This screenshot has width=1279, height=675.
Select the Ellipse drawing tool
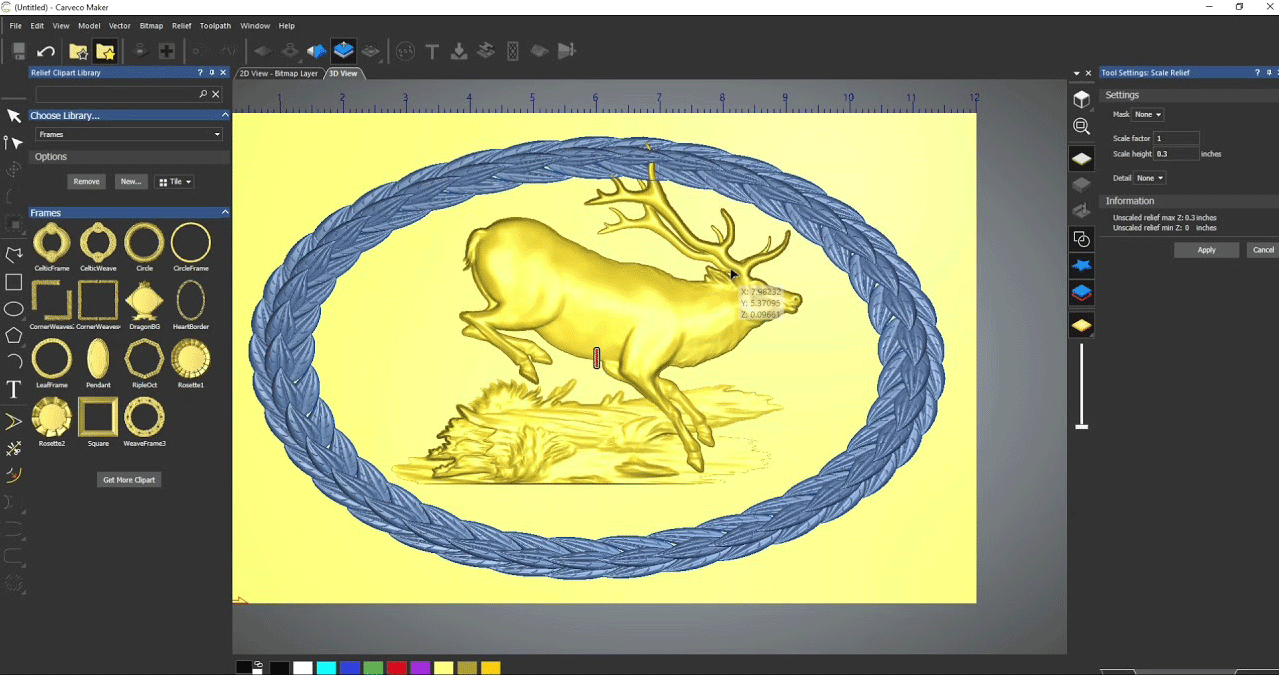(14, 309)
